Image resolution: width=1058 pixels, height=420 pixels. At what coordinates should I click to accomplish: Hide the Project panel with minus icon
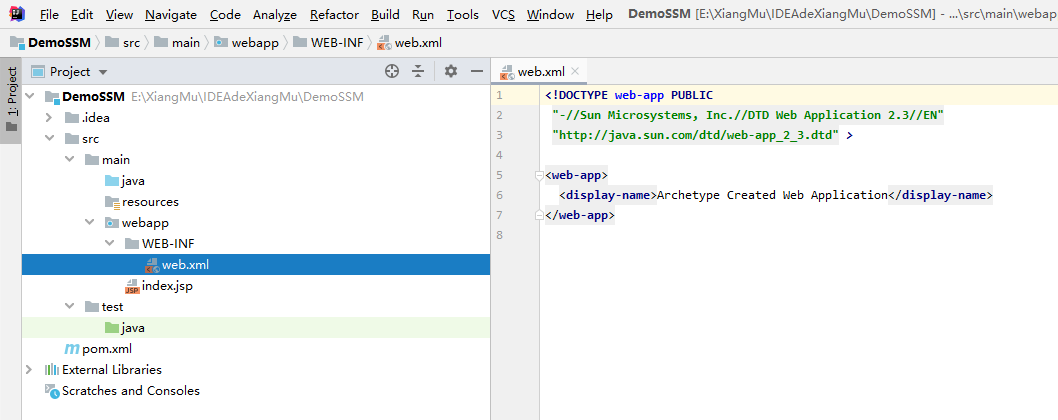(477, 72)
